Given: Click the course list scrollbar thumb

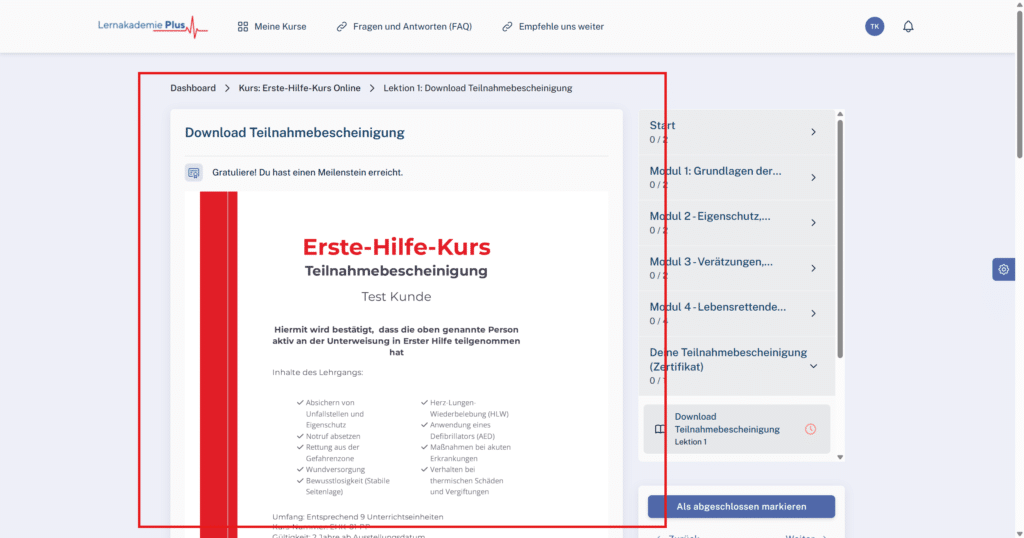Looking at the screenshot, I should pos(840,238).
